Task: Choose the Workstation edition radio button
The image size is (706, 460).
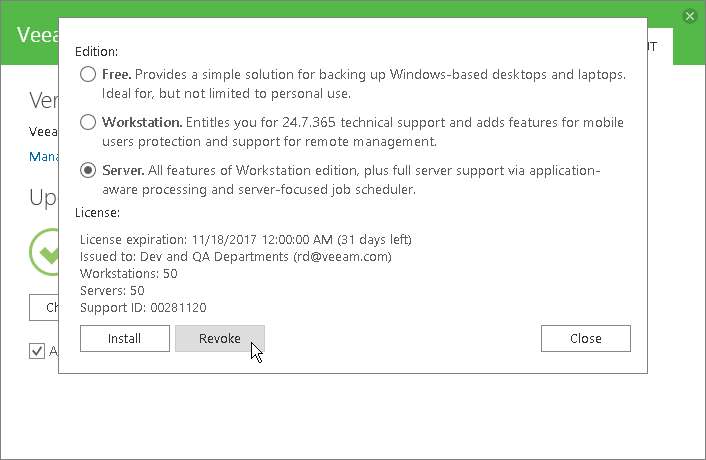Action: pos(88,122)
